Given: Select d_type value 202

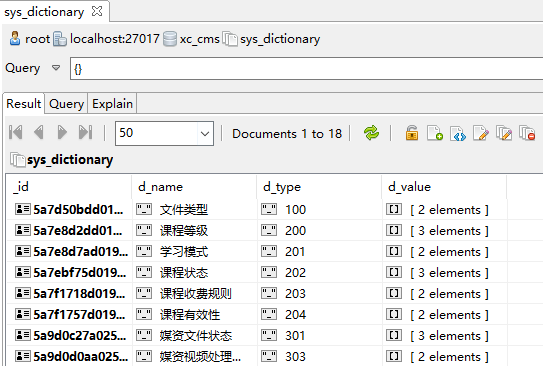Looking at the screenshot, I should coord(295,273).
